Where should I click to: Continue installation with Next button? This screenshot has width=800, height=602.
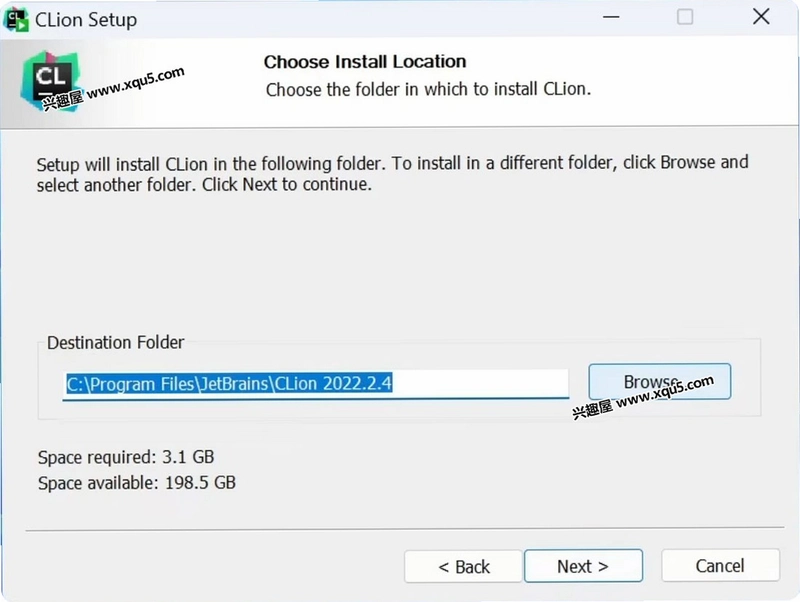[x=583, y=566]
